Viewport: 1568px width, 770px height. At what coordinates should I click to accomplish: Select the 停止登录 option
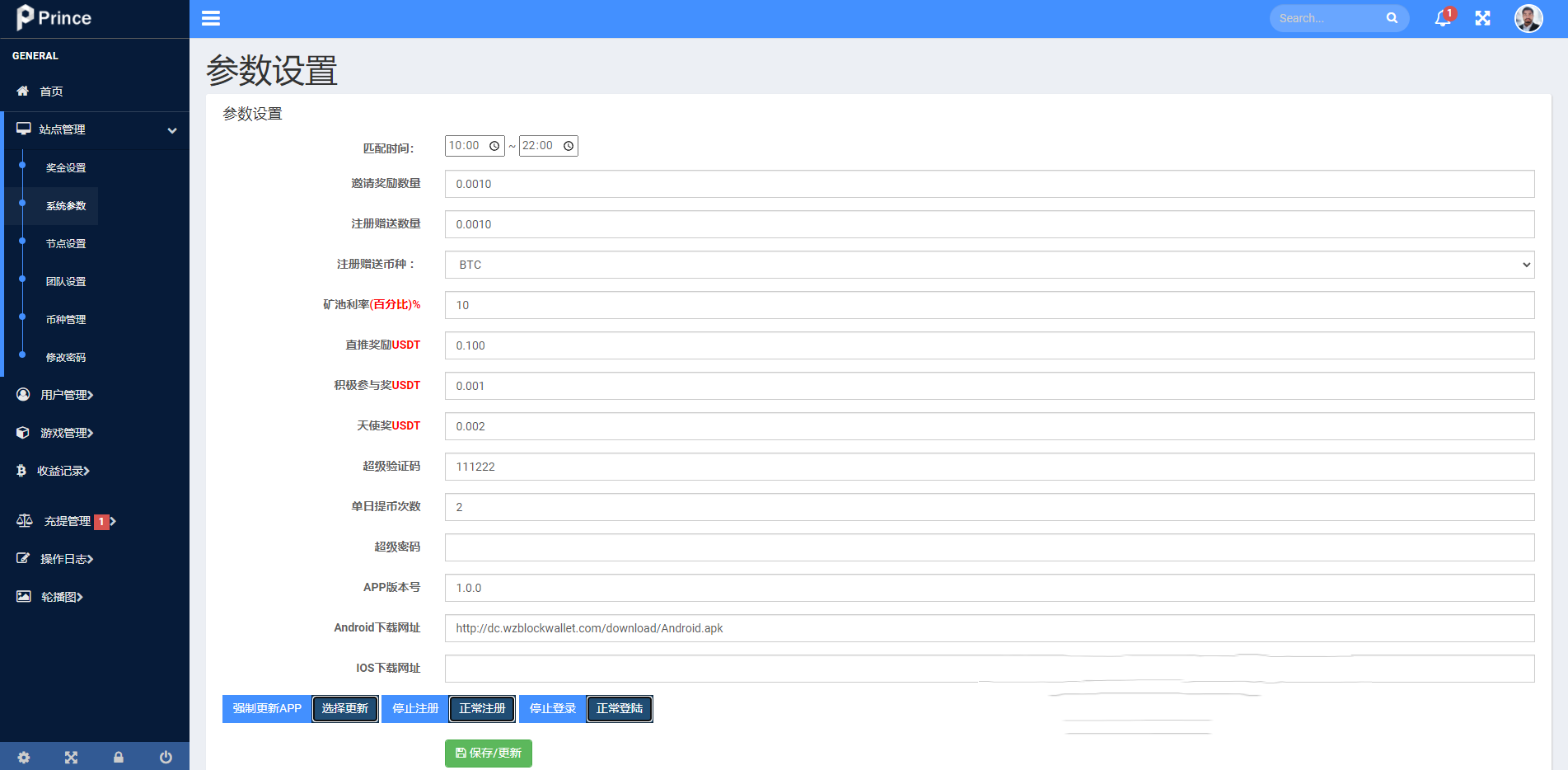click(552, 709)
